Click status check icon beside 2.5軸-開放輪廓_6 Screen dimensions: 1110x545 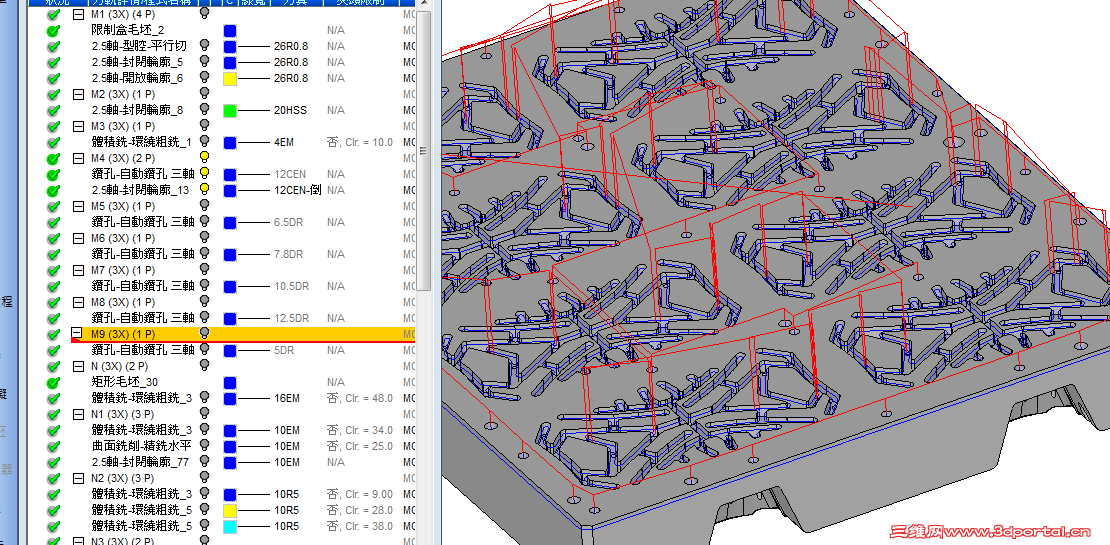(x=53, y=79)
